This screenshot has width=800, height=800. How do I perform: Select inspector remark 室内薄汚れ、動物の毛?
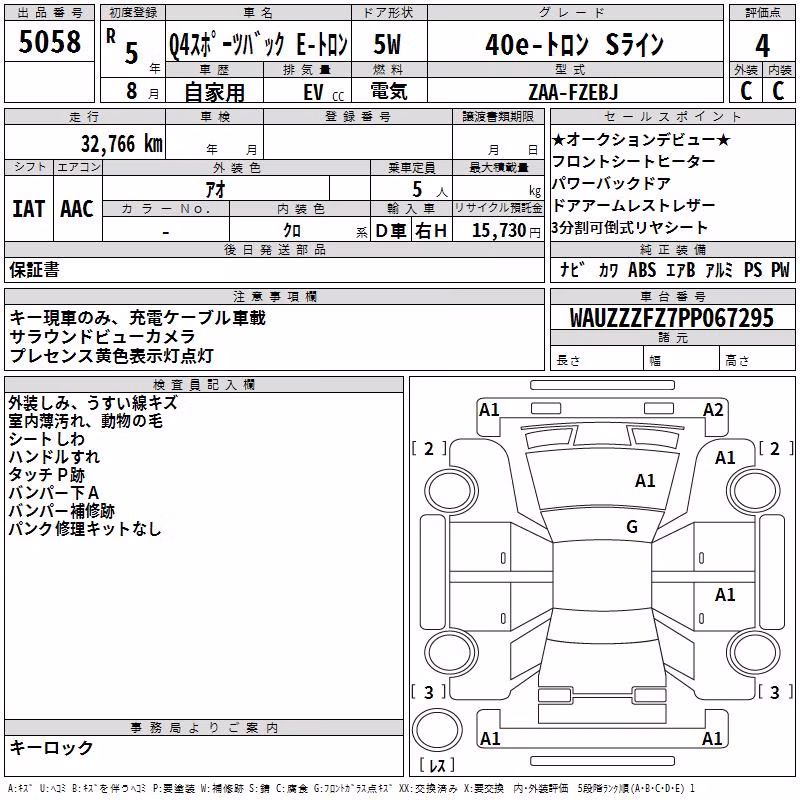pyautogui.click(x=85, y=420)
